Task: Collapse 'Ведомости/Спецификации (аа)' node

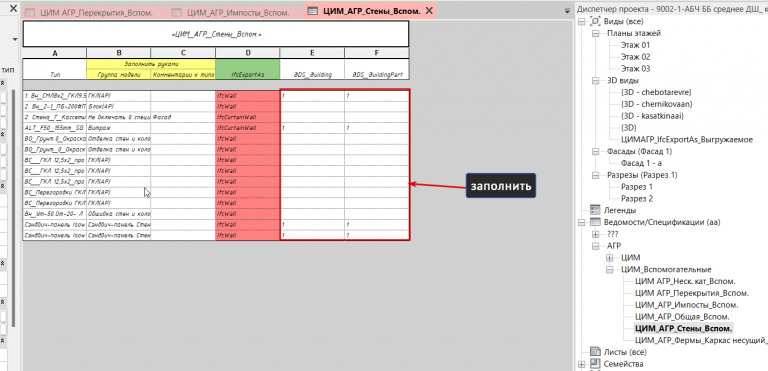Action: tap(582, 222)
